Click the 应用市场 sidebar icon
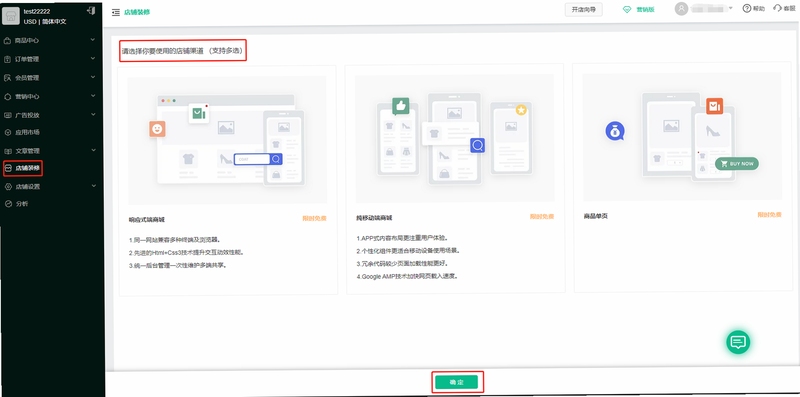Image resolution: width=800 pixels, height=397 pixels. pyautogui.click(x=8, y=133)
